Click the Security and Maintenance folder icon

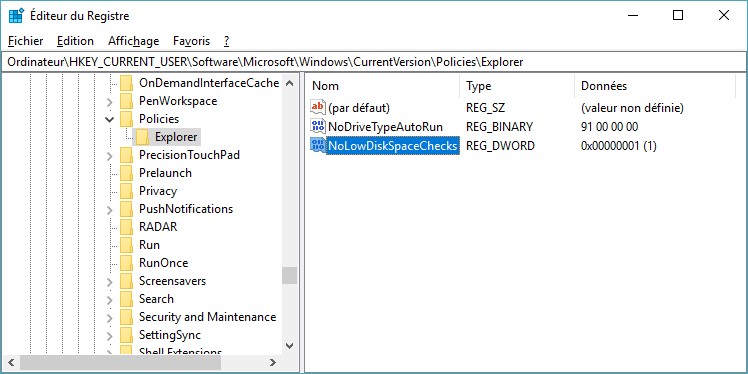click(126, 317)
